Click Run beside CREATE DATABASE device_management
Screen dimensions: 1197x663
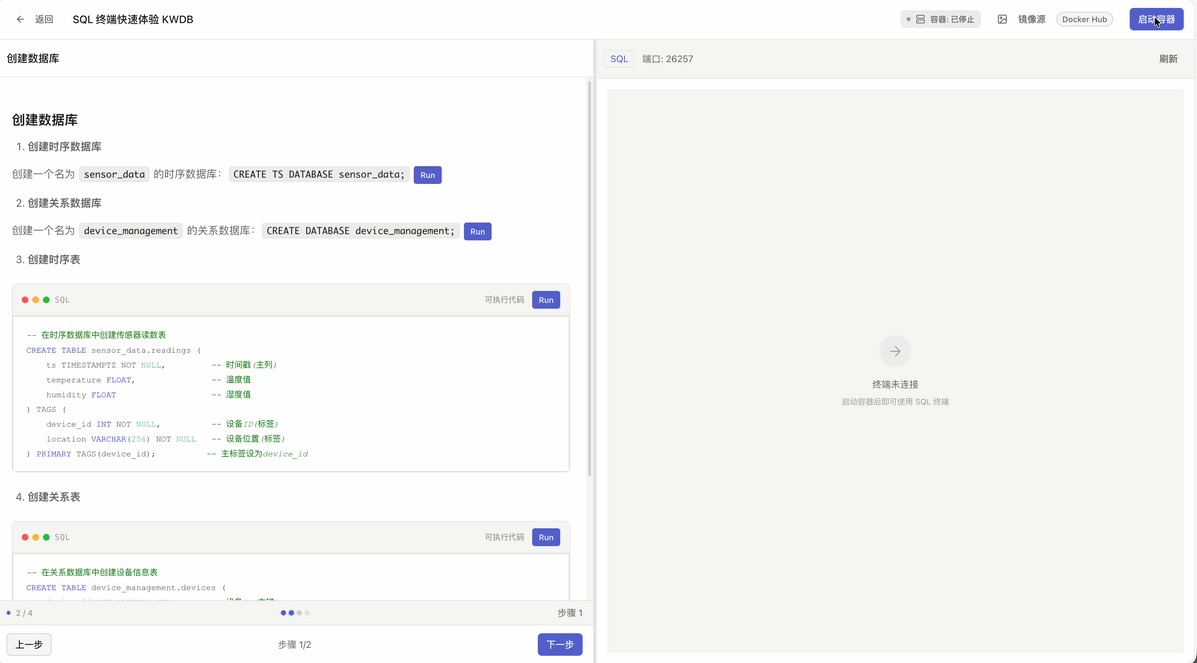[477, 231]
